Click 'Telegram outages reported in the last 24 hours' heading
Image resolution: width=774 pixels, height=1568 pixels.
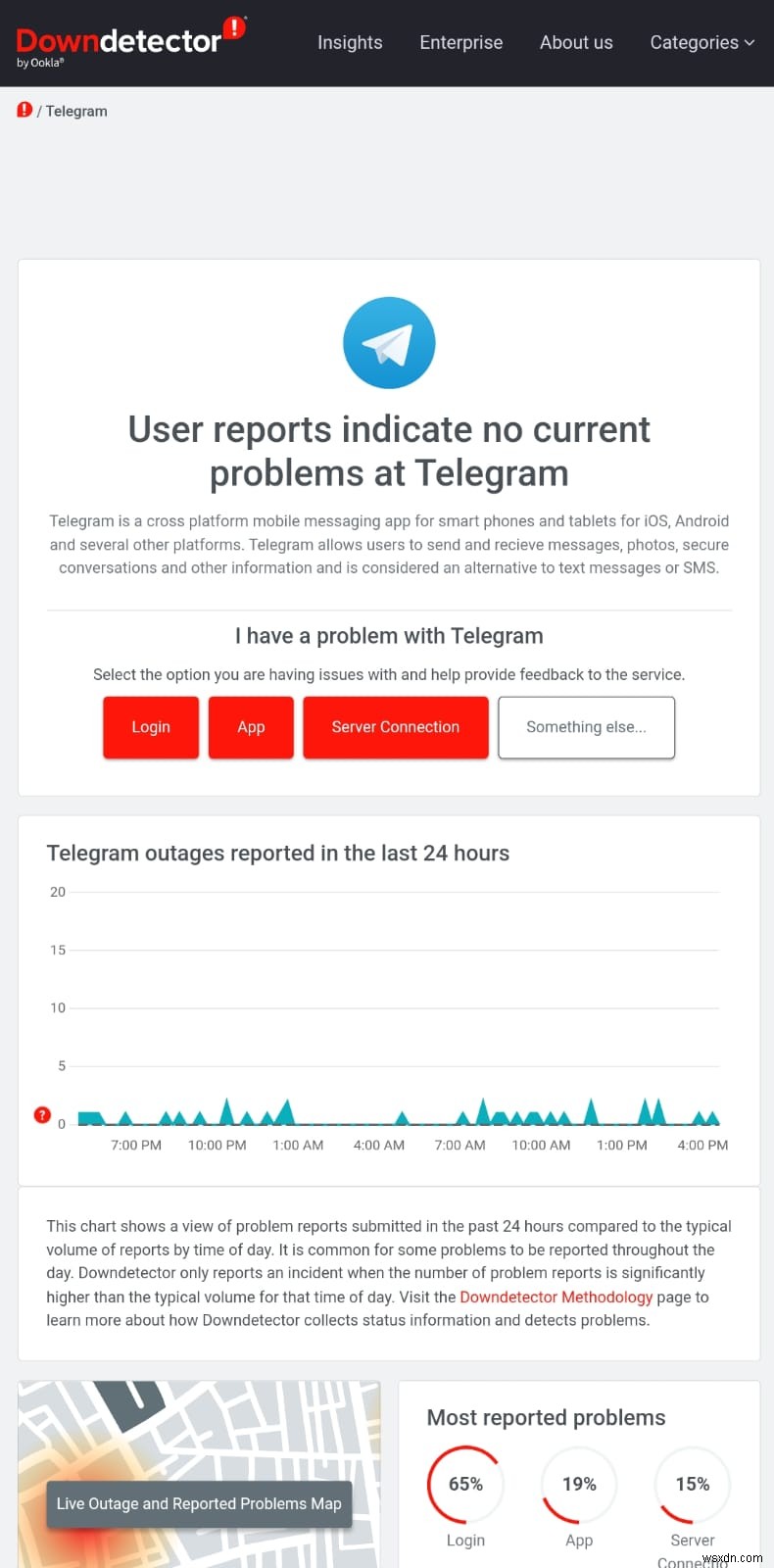(x=278, y=853)
